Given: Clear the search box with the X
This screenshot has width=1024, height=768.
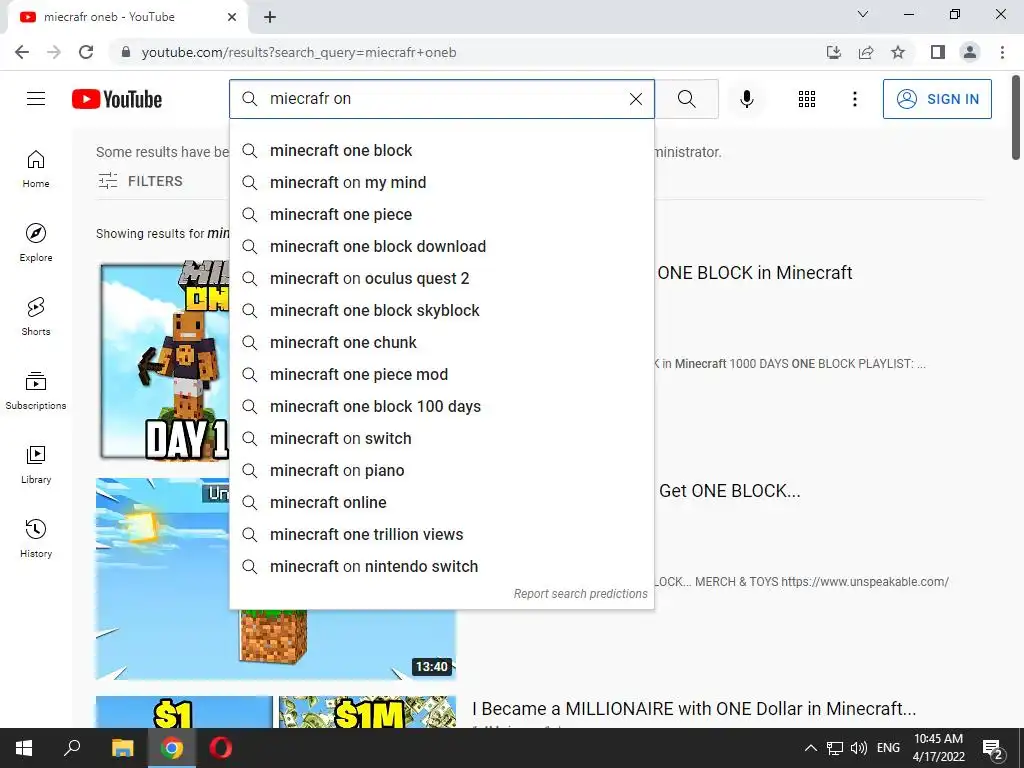Looking at the screenshot, I should pos(635,99).
